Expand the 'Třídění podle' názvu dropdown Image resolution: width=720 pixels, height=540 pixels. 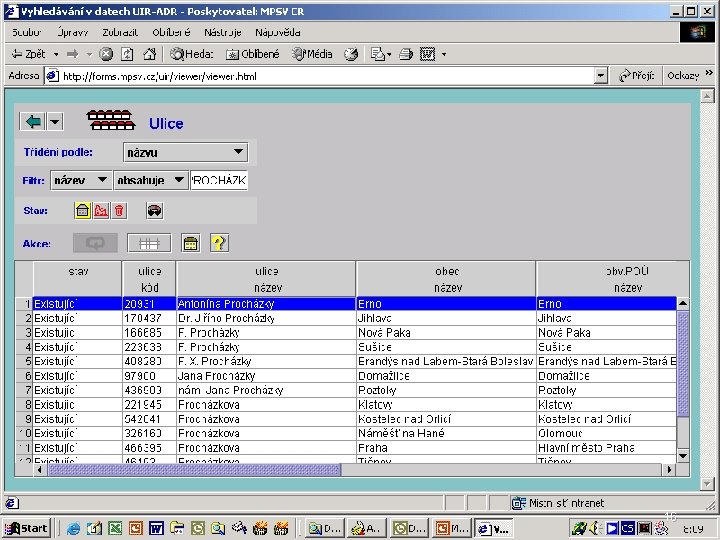[x=238, y=152]
